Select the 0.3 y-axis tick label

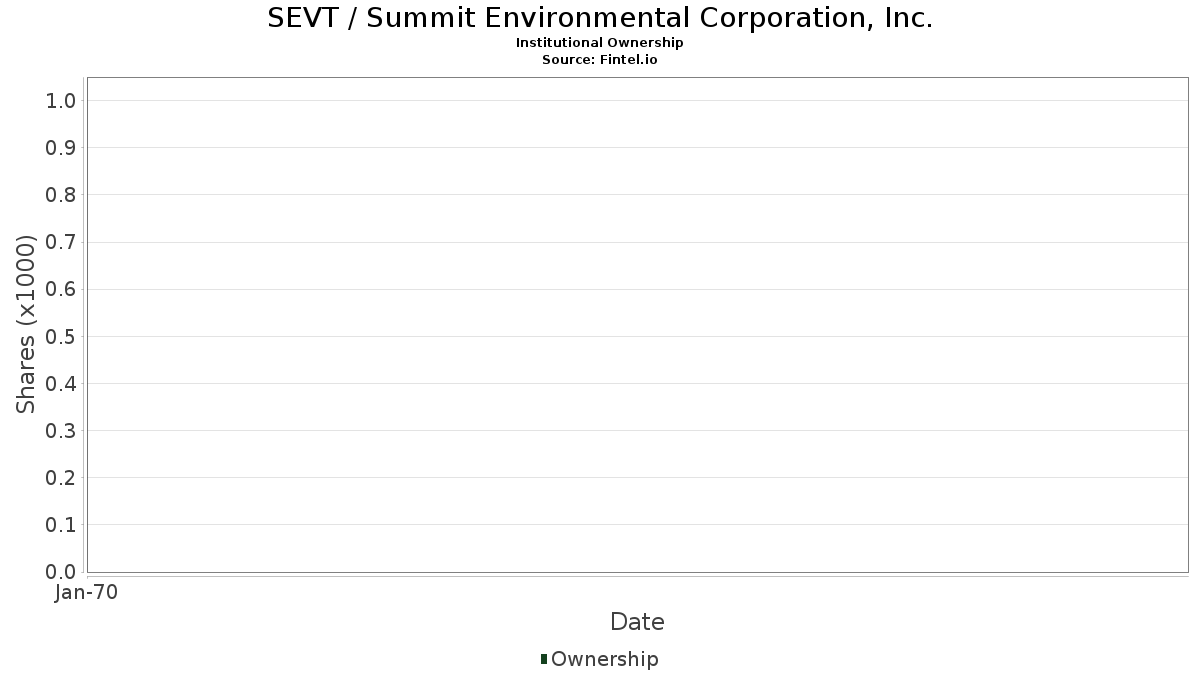coord(61,431)
